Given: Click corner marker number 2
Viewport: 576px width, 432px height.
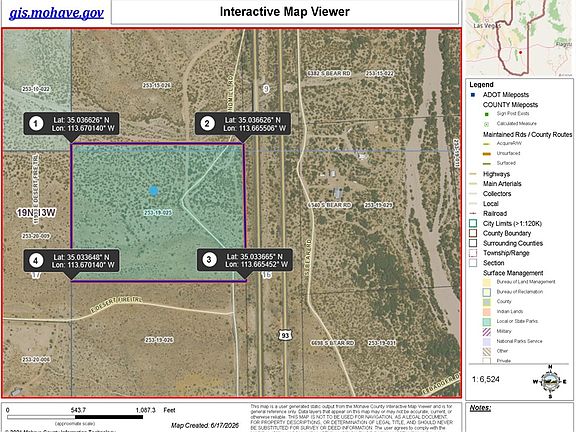Looking at the screenshot, I should pos(207,123).
